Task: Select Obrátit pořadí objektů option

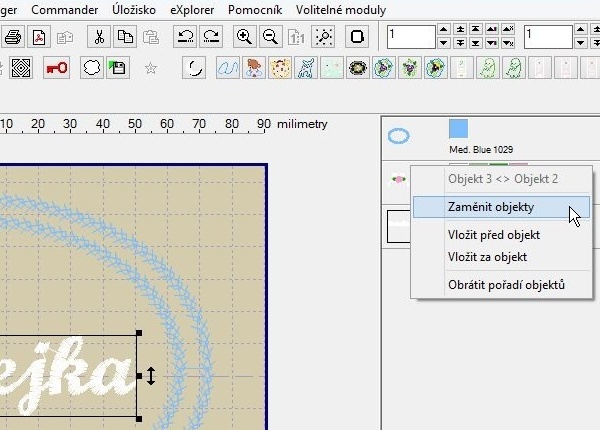Action: [506, 285]
